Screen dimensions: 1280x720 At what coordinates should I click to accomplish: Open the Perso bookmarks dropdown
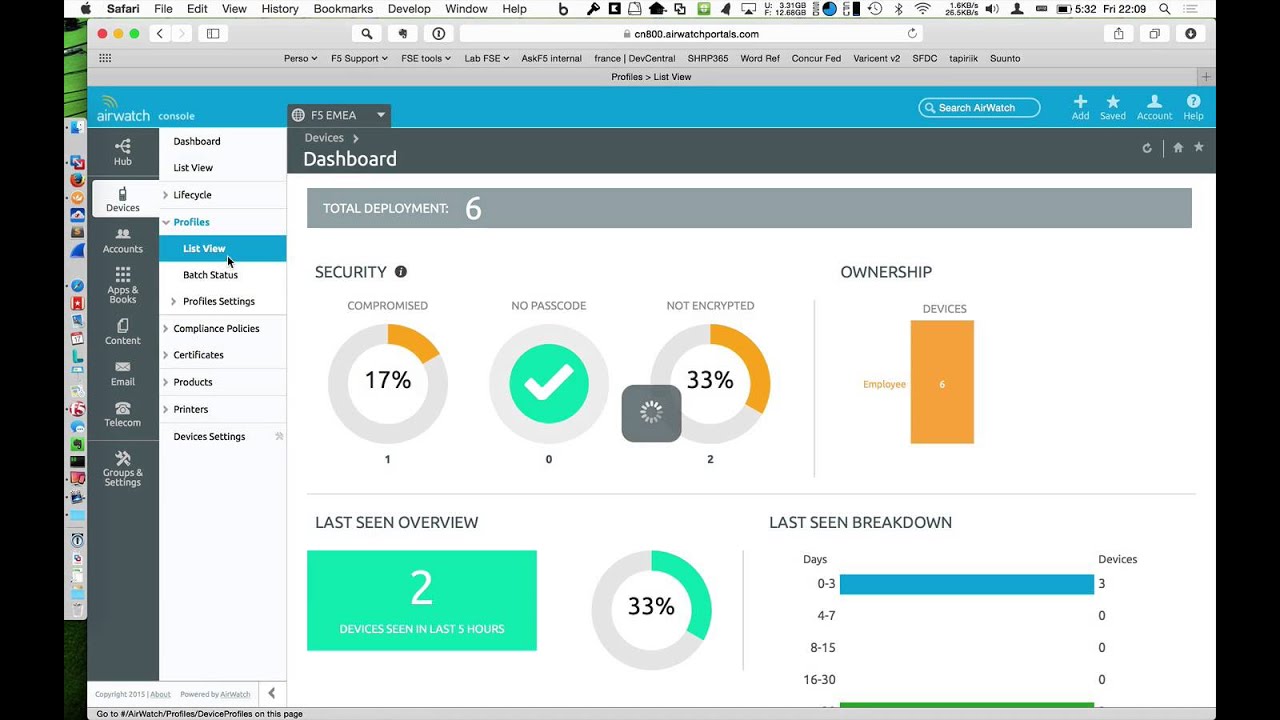pos(300,58)
